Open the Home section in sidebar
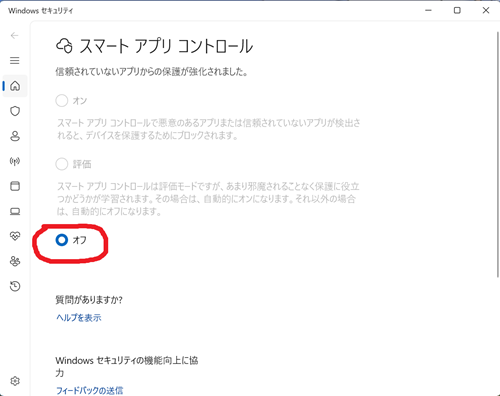 point(15,86)
